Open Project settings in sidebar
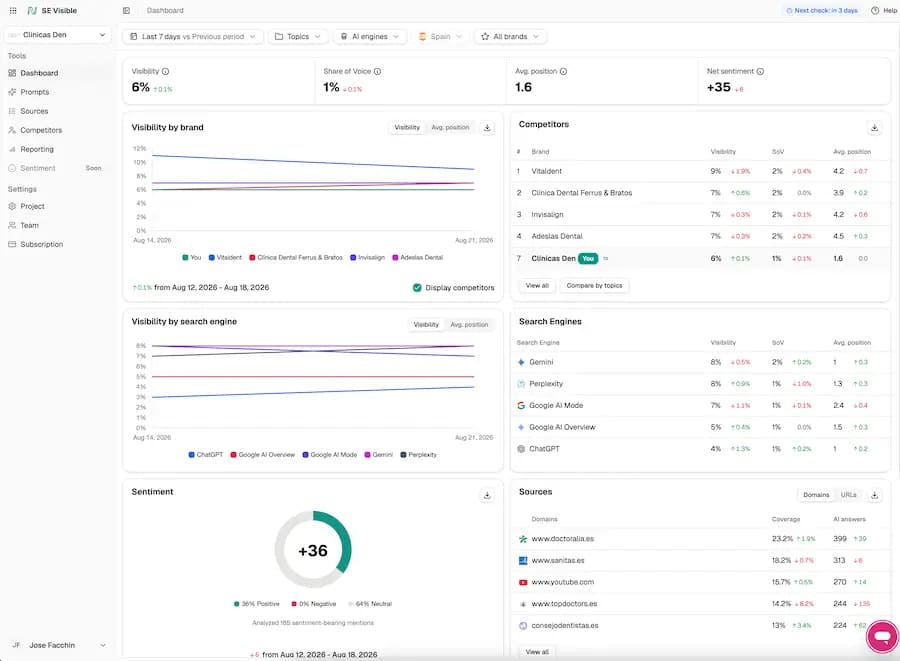The height and width of the screenshot is (661, 900). point(32,206)
